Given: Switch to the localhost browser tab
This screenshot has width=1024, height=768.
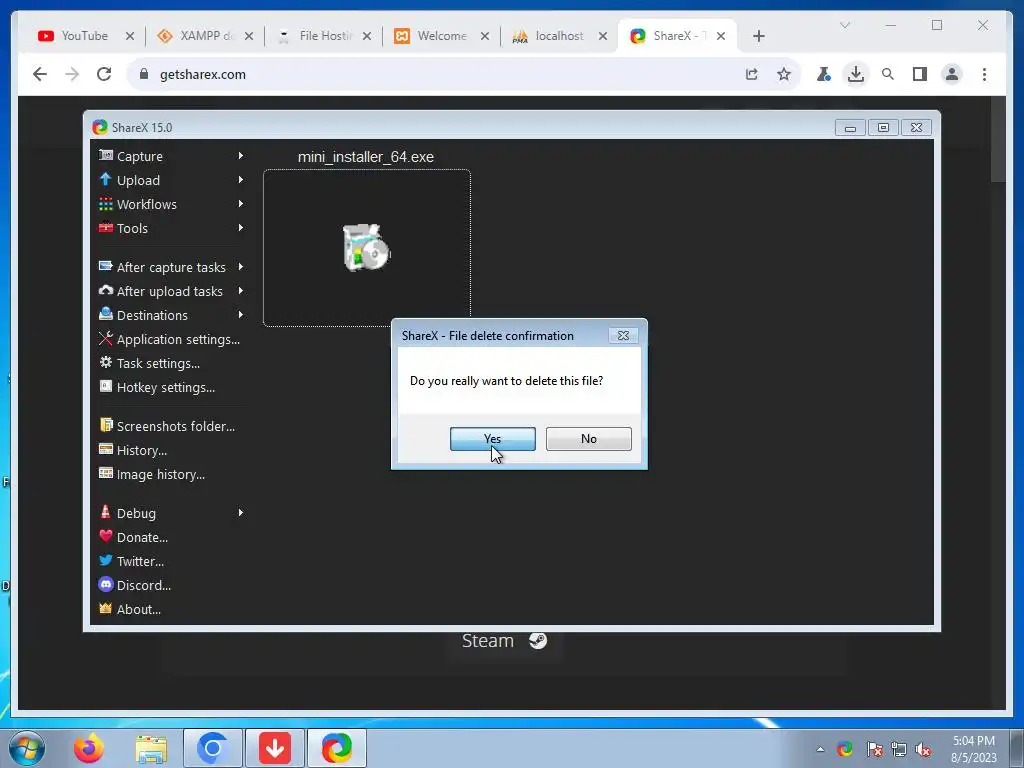Looking at the screenshot, I should [557, 36].
